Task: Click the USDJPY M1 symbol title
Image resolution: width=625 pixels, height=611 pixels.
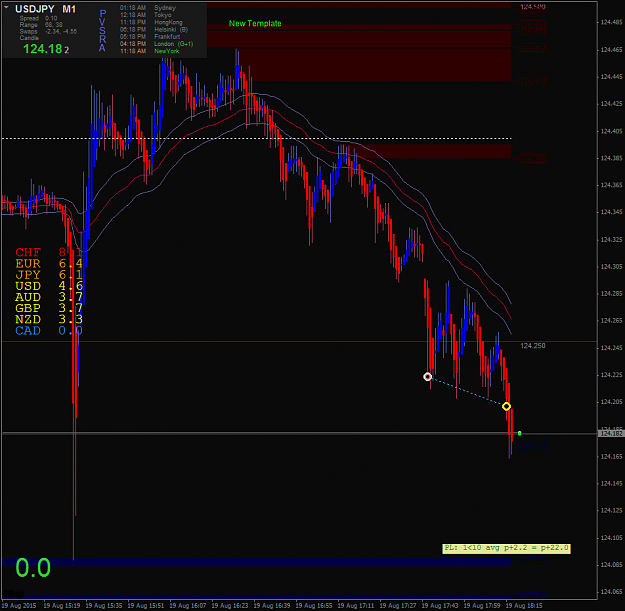Action: (45, 9)
